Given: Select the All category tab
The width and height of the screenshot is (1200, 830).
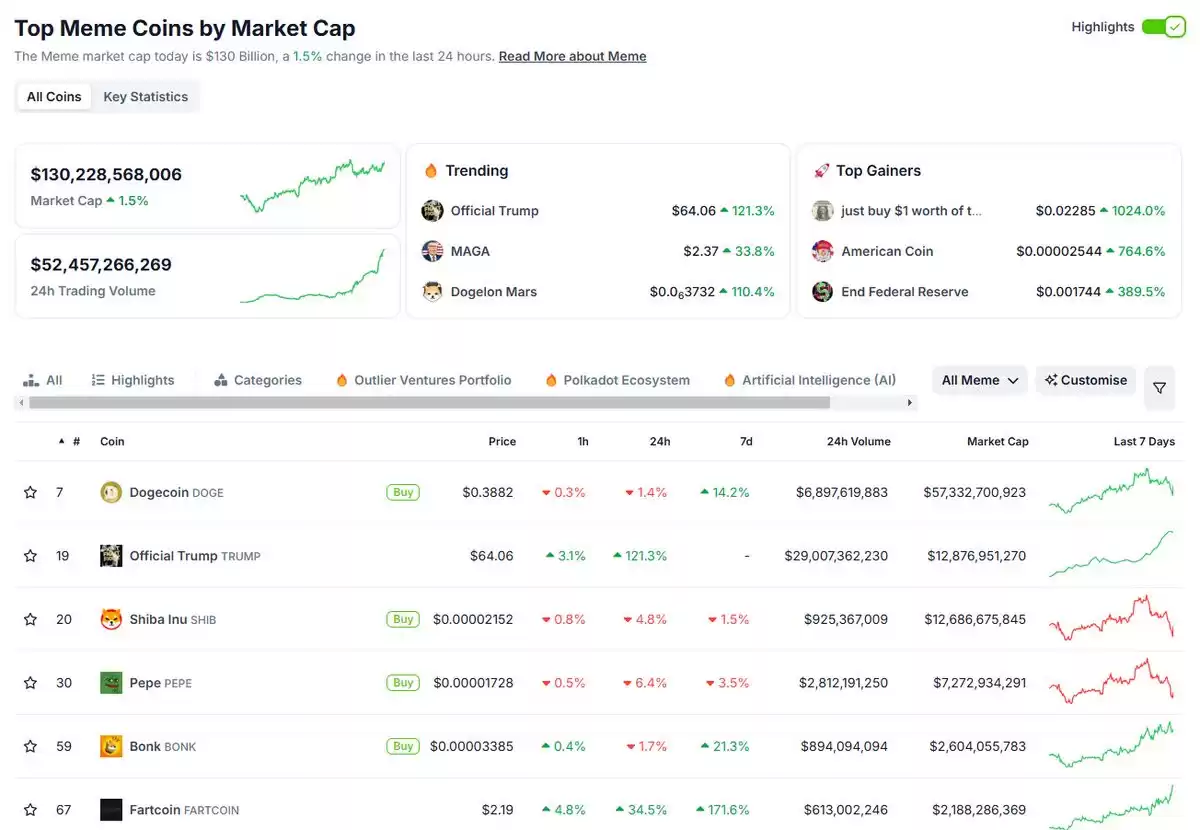Looking at the screenshot, I should pyautogui.click(x=42, y=380).
